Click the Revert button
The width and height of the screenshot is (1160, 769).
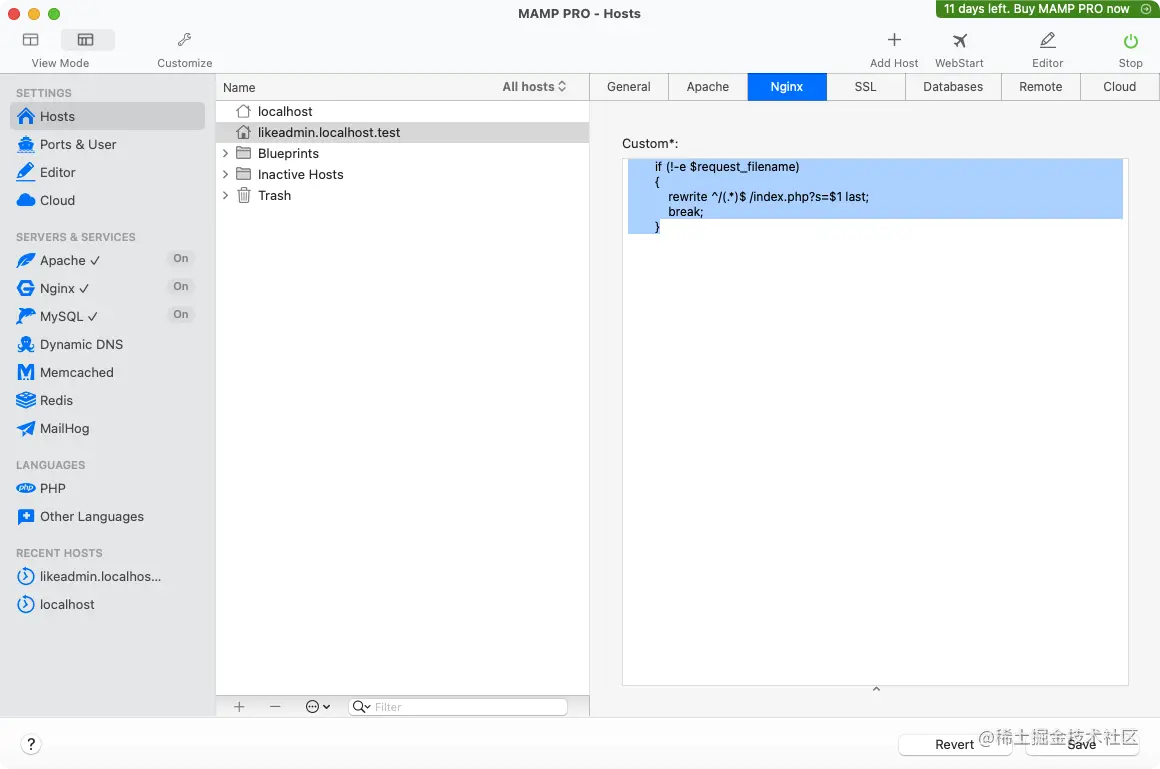point(954,745)
